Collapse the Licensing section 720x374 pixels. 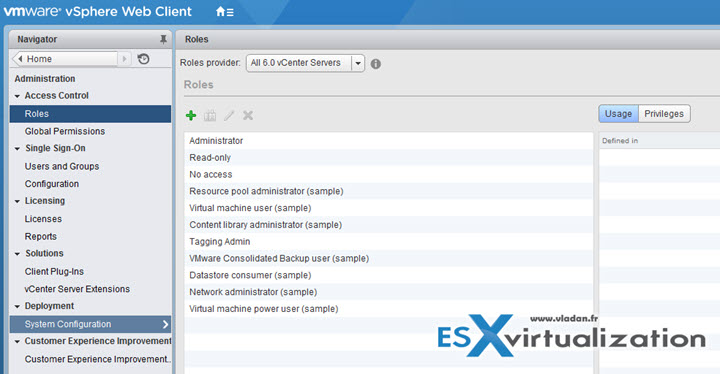17,201
